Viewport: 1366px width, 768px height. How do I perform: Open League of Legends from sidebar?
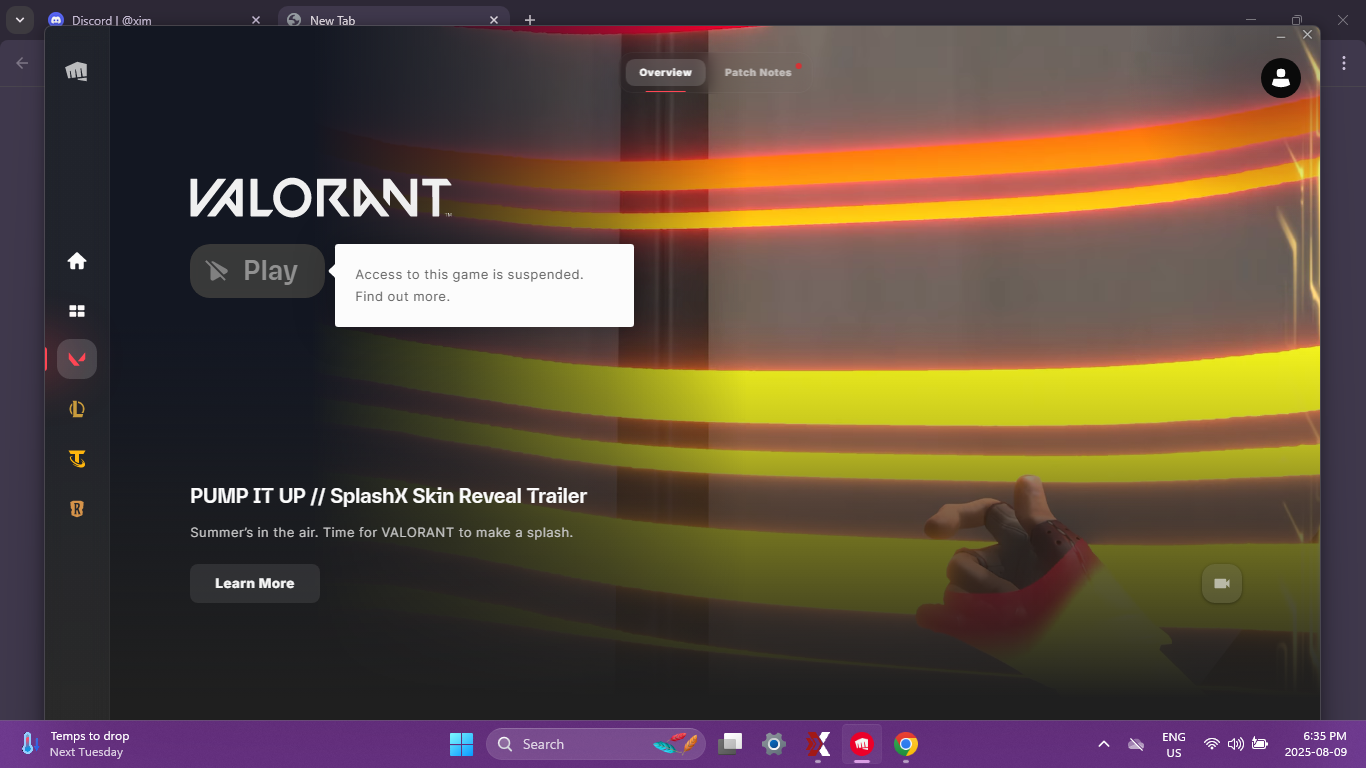click(77, 408)
